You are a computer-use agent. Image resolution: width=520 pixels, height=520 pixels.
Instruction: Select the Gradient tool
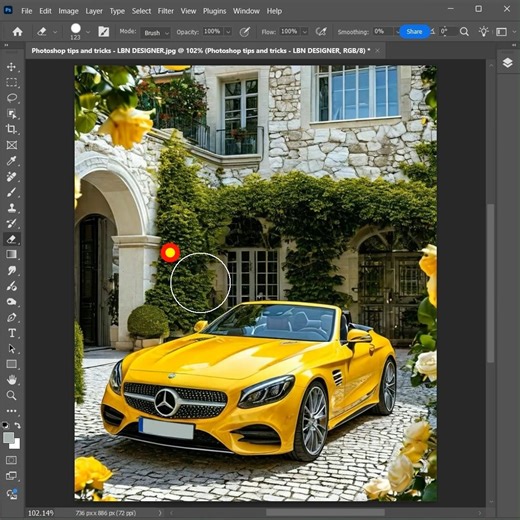pyautogui.click(x=12, y=254)
